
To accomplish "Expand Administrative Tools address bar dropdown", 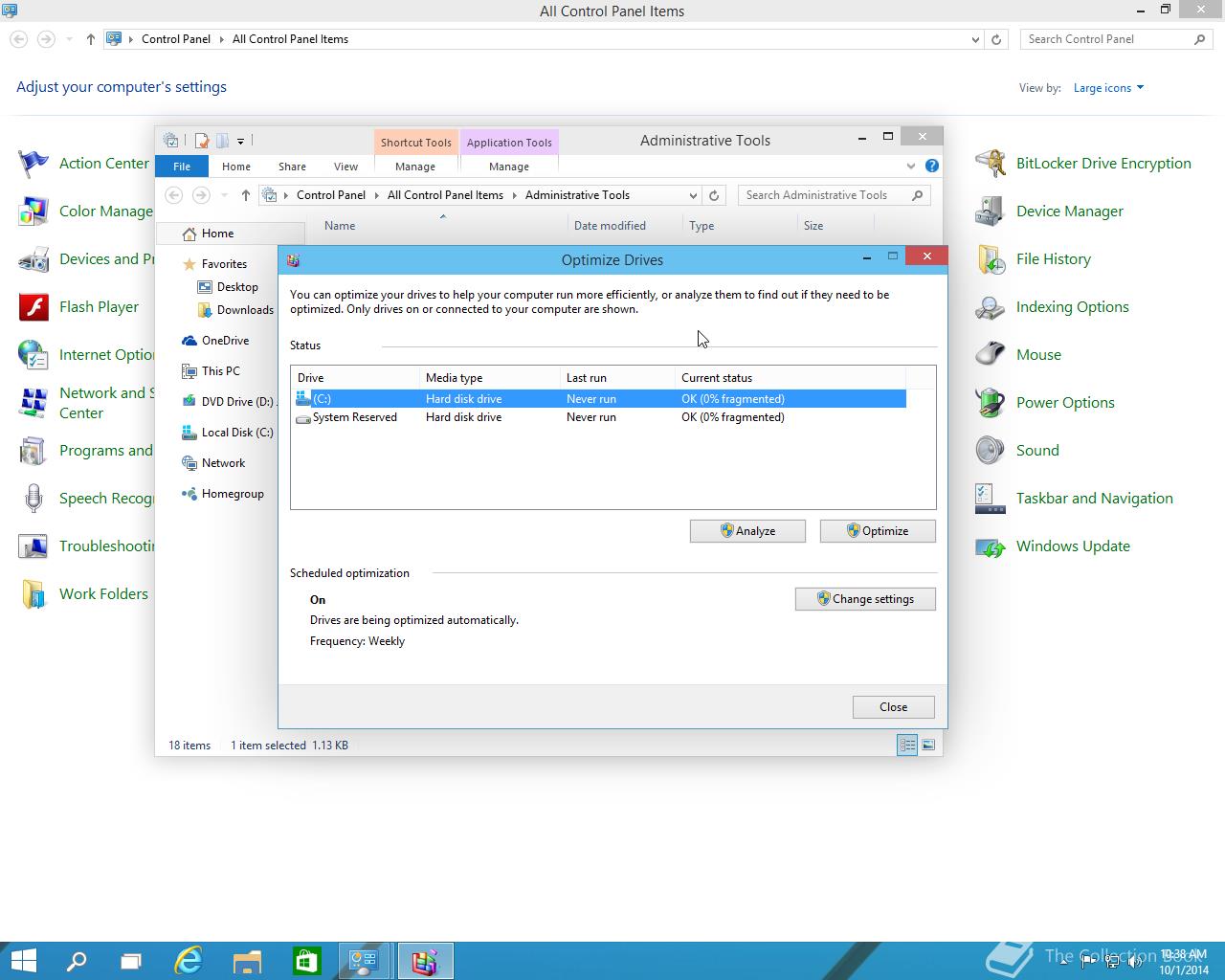I will point(693,195).
